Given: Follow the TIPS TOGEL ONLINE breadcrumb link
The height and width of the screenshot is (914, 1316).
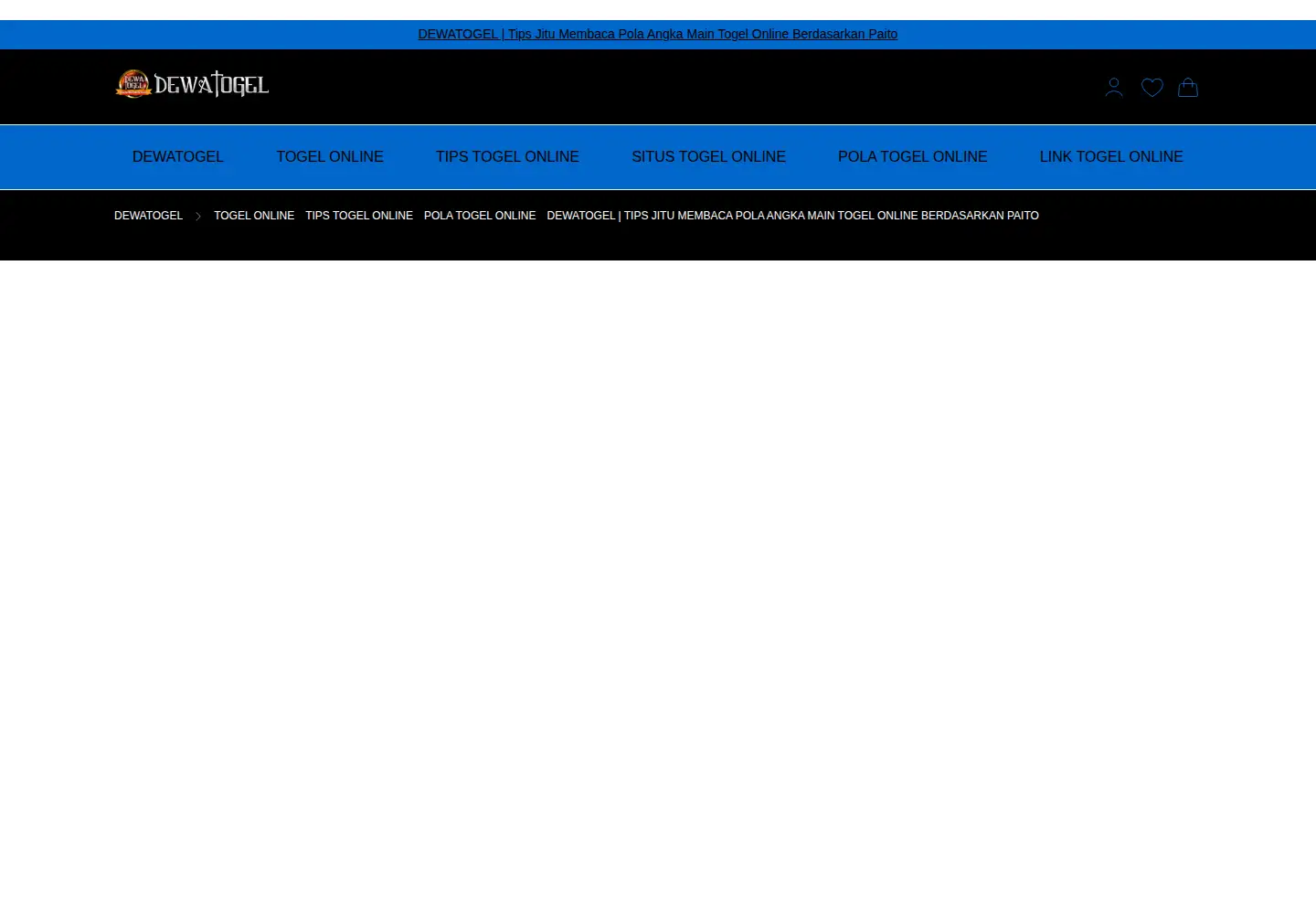Looking at the screenshot, I should pos(359,216).
